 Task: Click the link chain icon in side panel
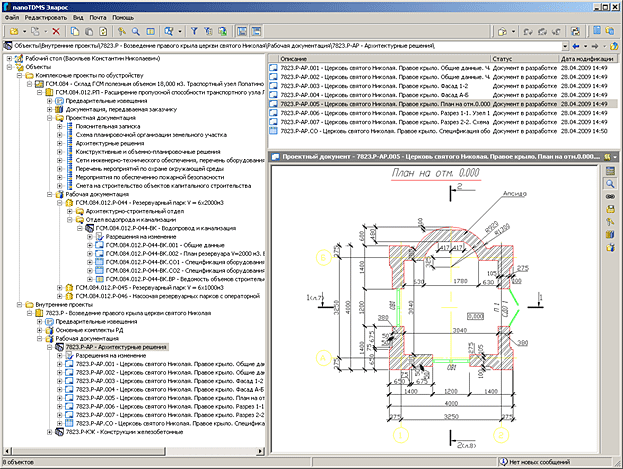pyautogui.click(x=610, y=199)
